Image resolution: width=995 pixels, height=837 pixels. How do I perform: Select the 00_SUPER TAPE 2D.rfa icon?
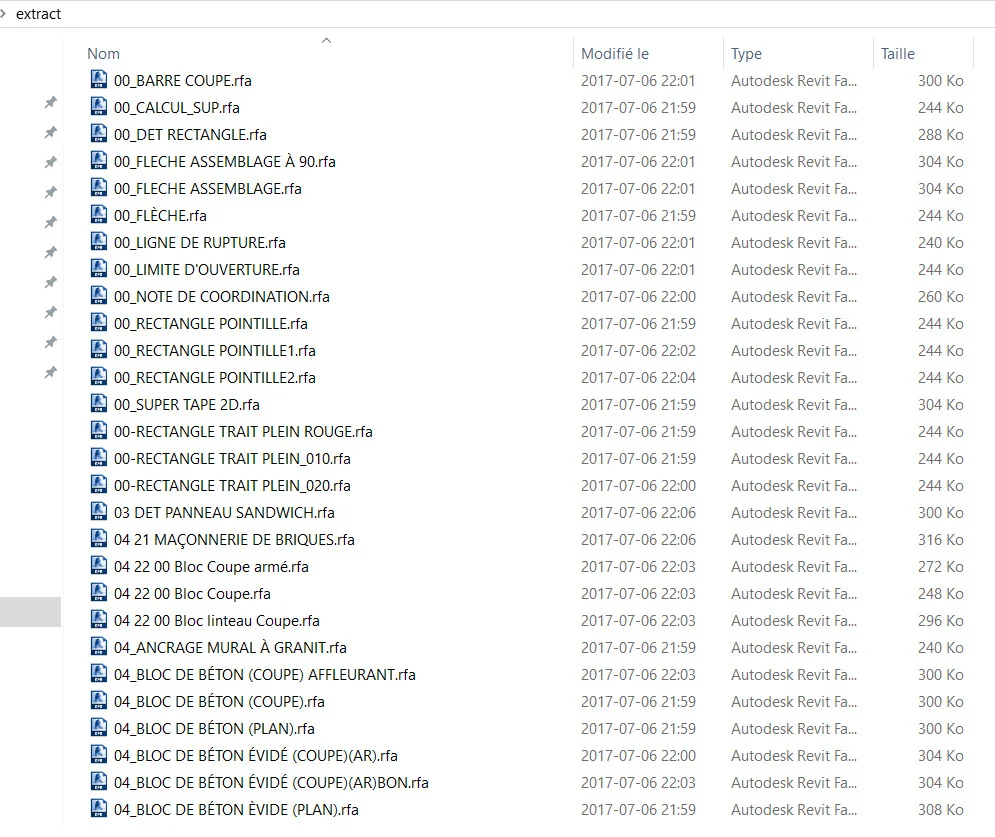point(99,403)
